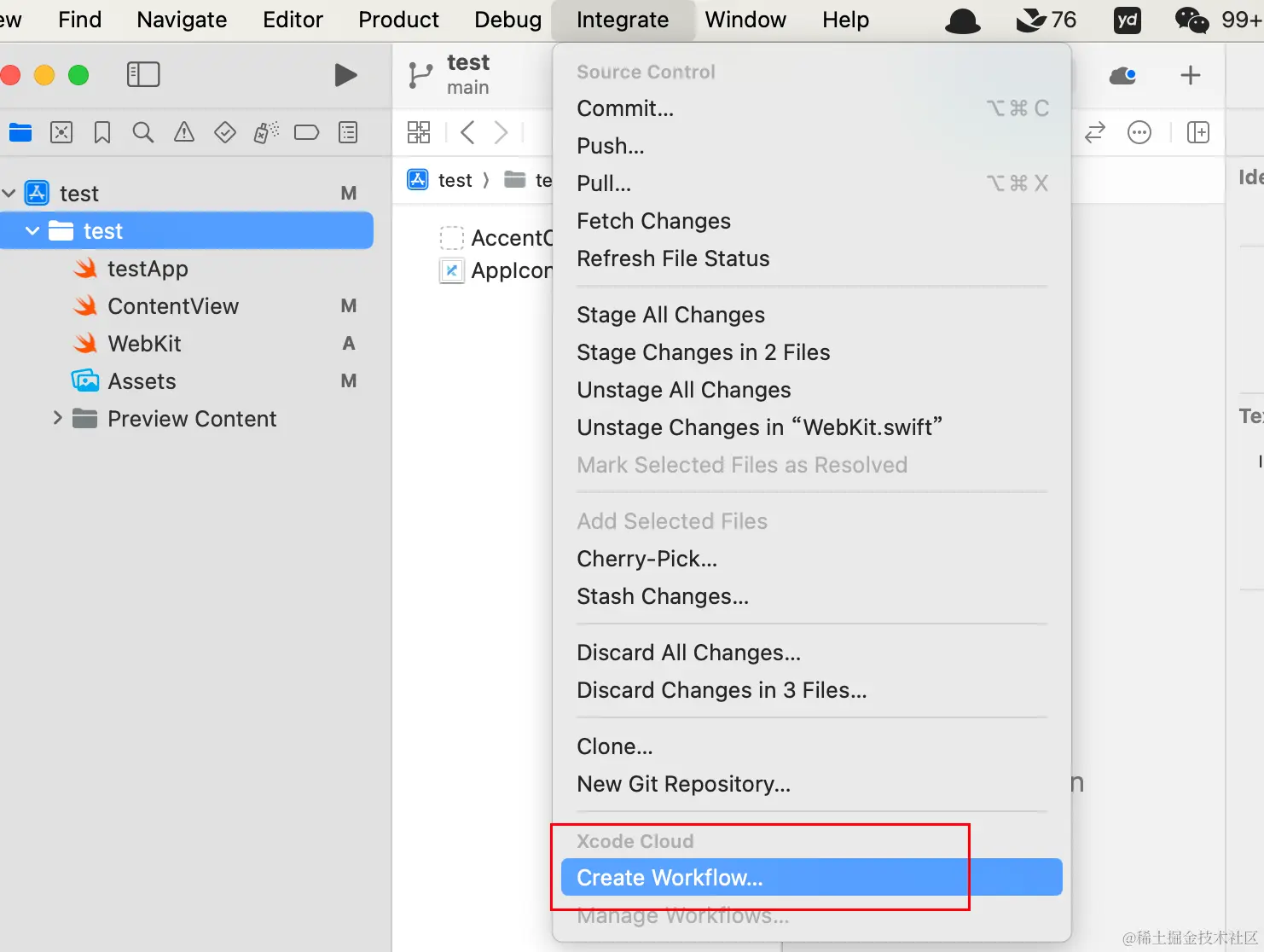Screen dimensions: 1264x952
Task: Select Unstage All Changes
Action: coord(812,390)
